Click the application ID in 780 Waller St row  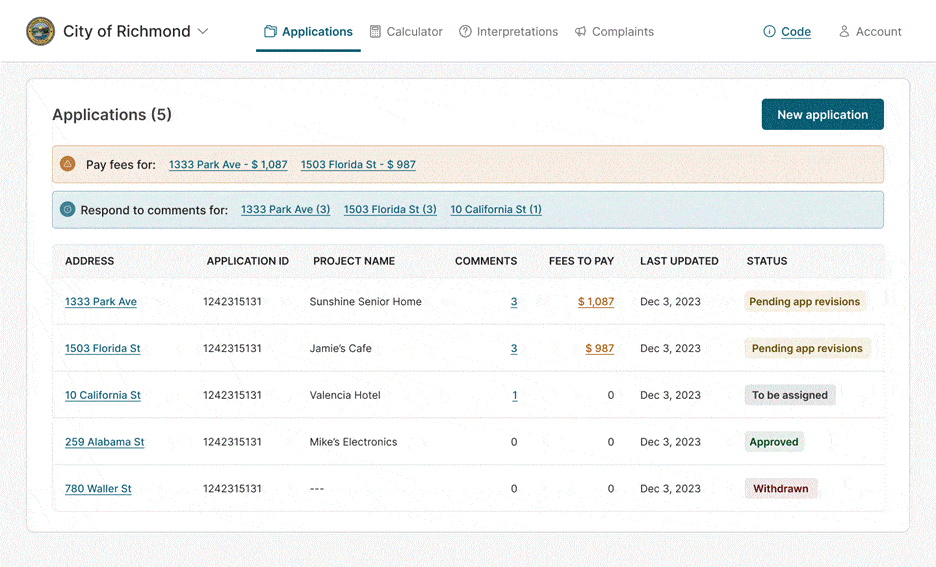[232, 489]
